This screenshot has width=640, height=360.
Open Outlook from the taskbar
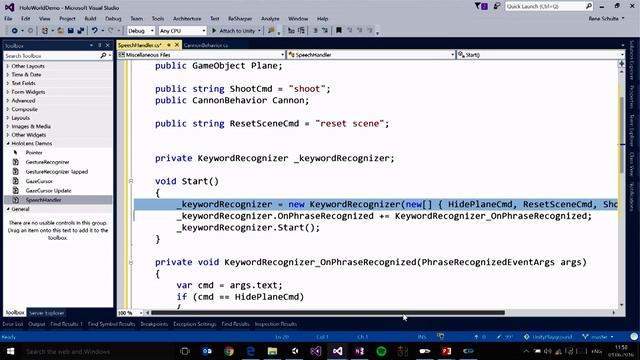tap(207, 351)
